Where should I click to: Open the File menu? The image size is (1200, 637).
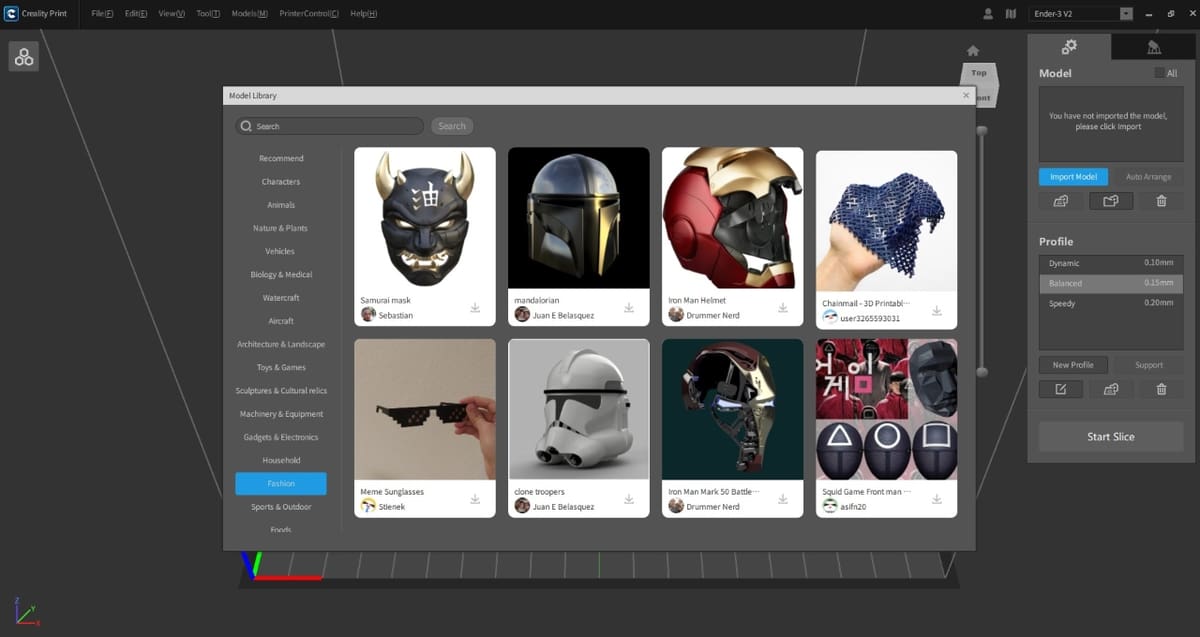(x=102, y=14)
